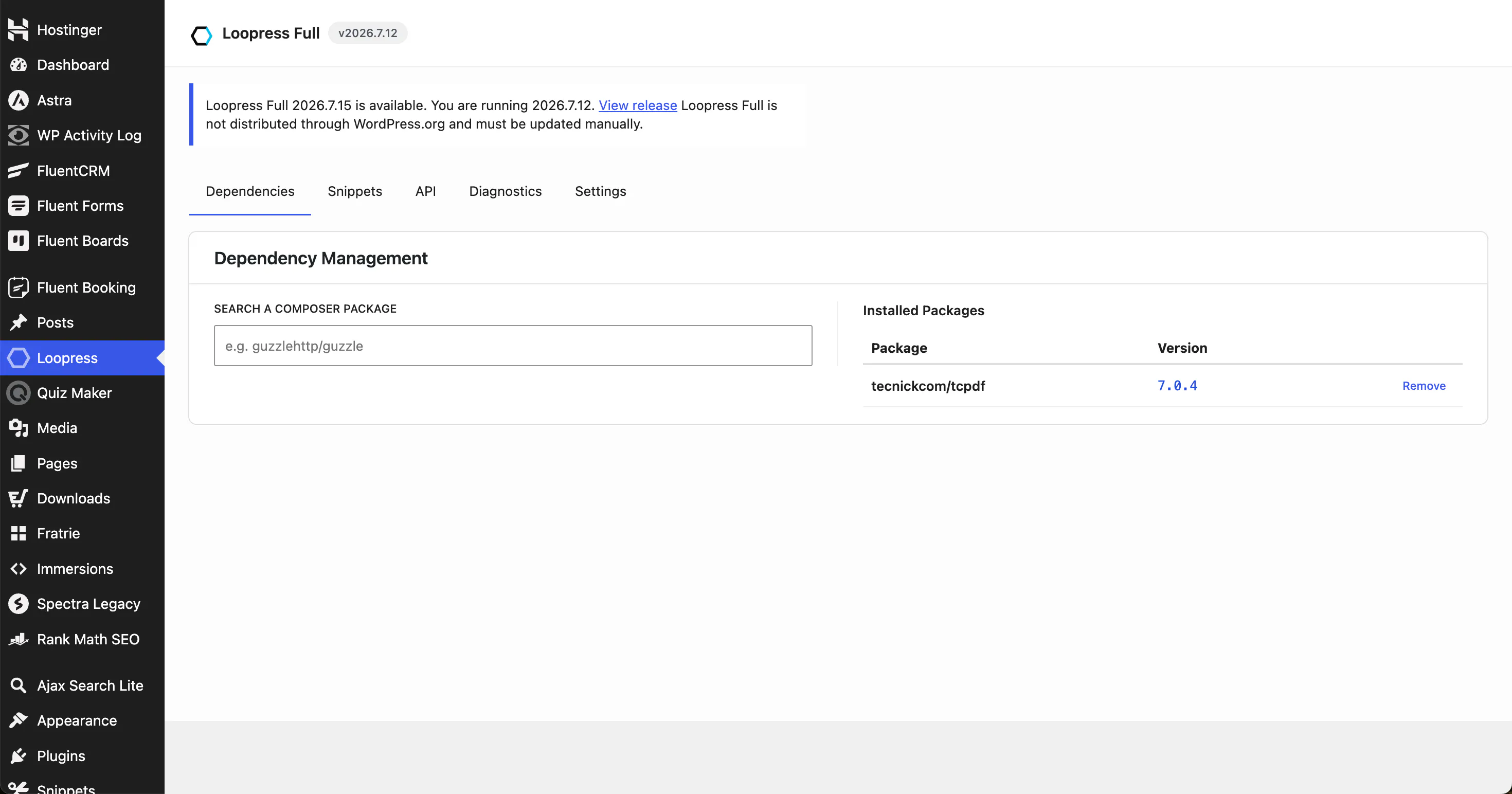Screen dimensions: 1512x794
Task: Click the Dashboard gauge icon
Action: coord(18,65)
